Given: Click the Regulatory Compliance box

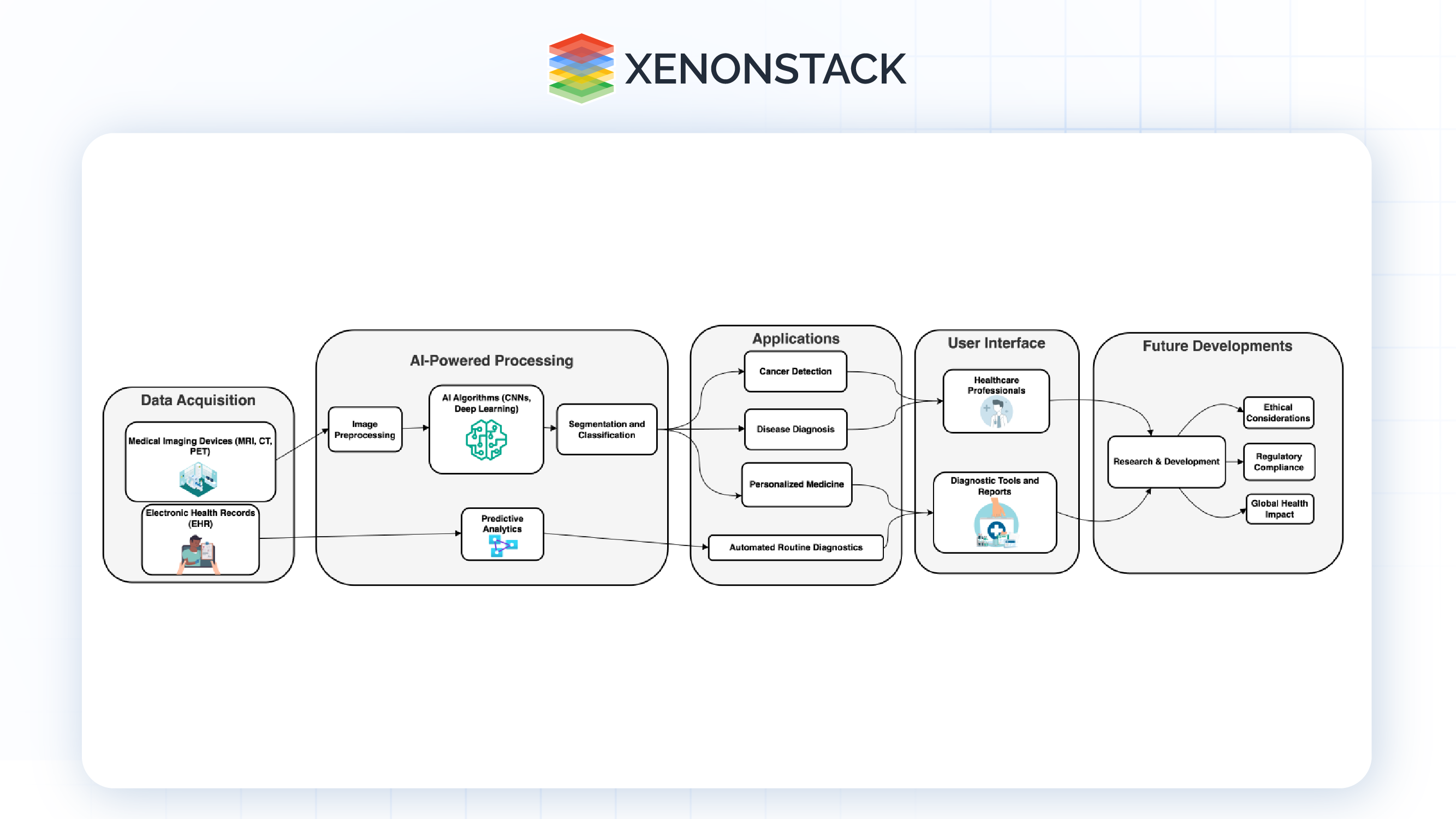Looking at the screenshot, I should [1279, 462].
